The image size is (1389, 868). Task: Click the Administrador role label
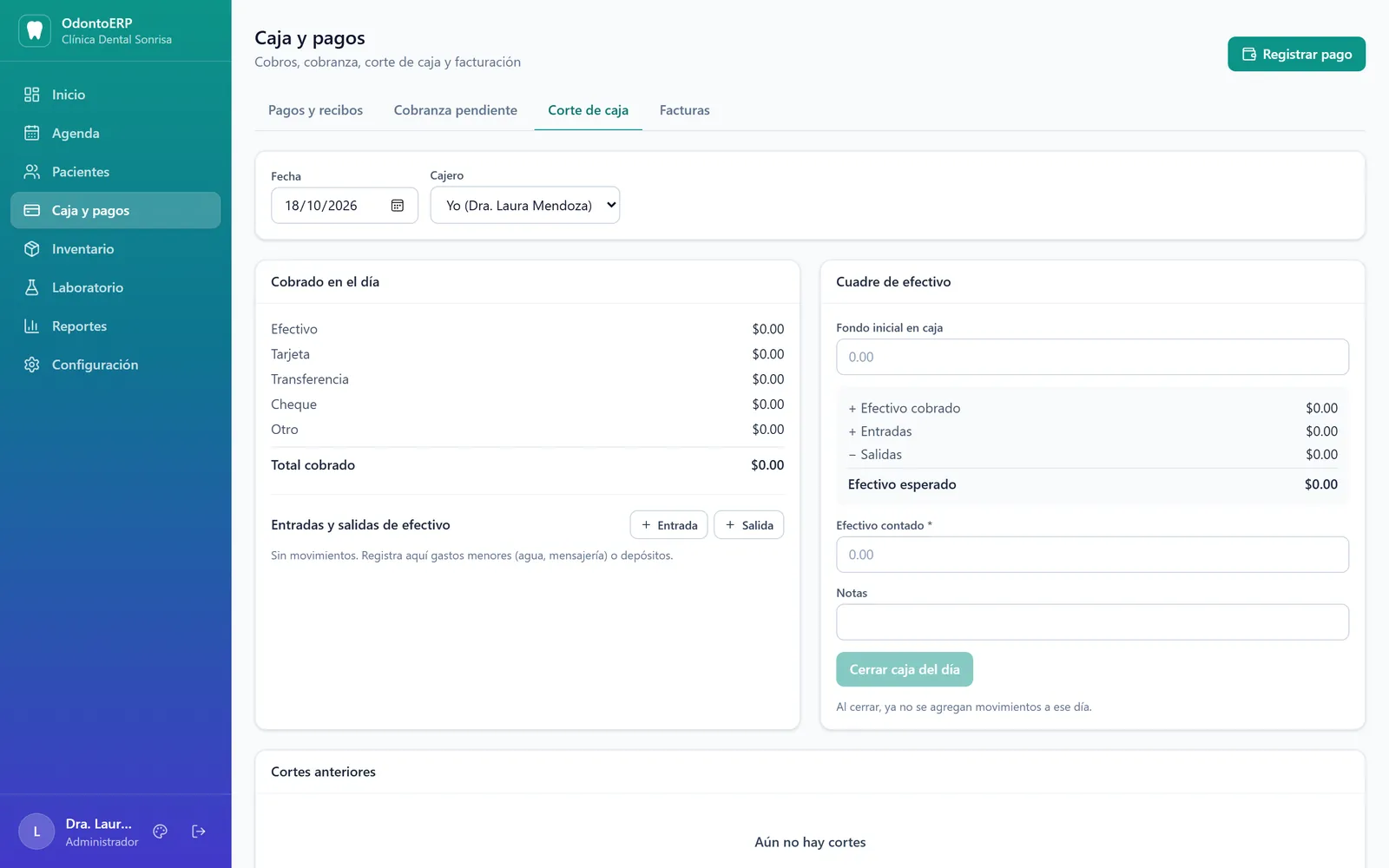coord(102,842)
